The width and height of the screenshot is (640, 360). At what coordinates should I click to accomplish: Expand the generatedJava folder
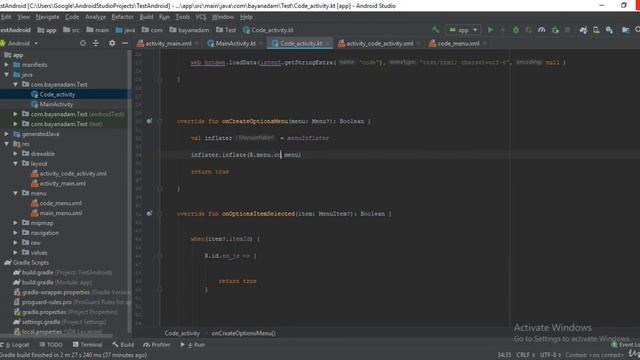pos(7,133)
